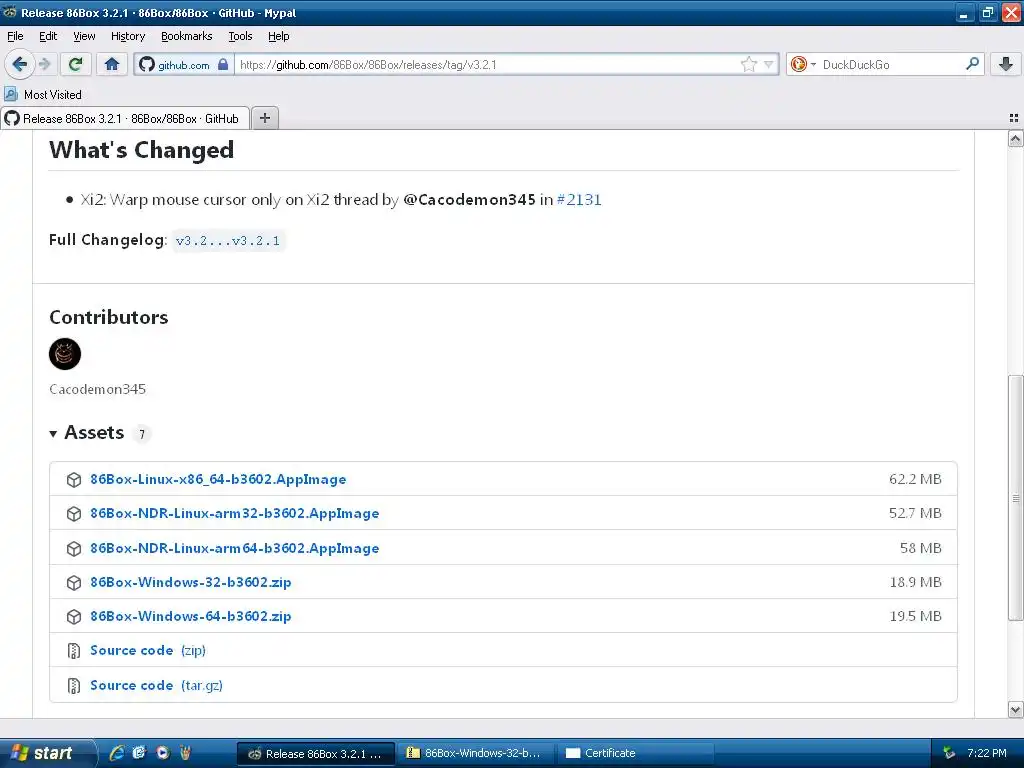Image resolution: width=1024 pixels, height=768 pixels.
Task: Open the DuckDuckGo search engine selector
Action: [x=803, y=64]
